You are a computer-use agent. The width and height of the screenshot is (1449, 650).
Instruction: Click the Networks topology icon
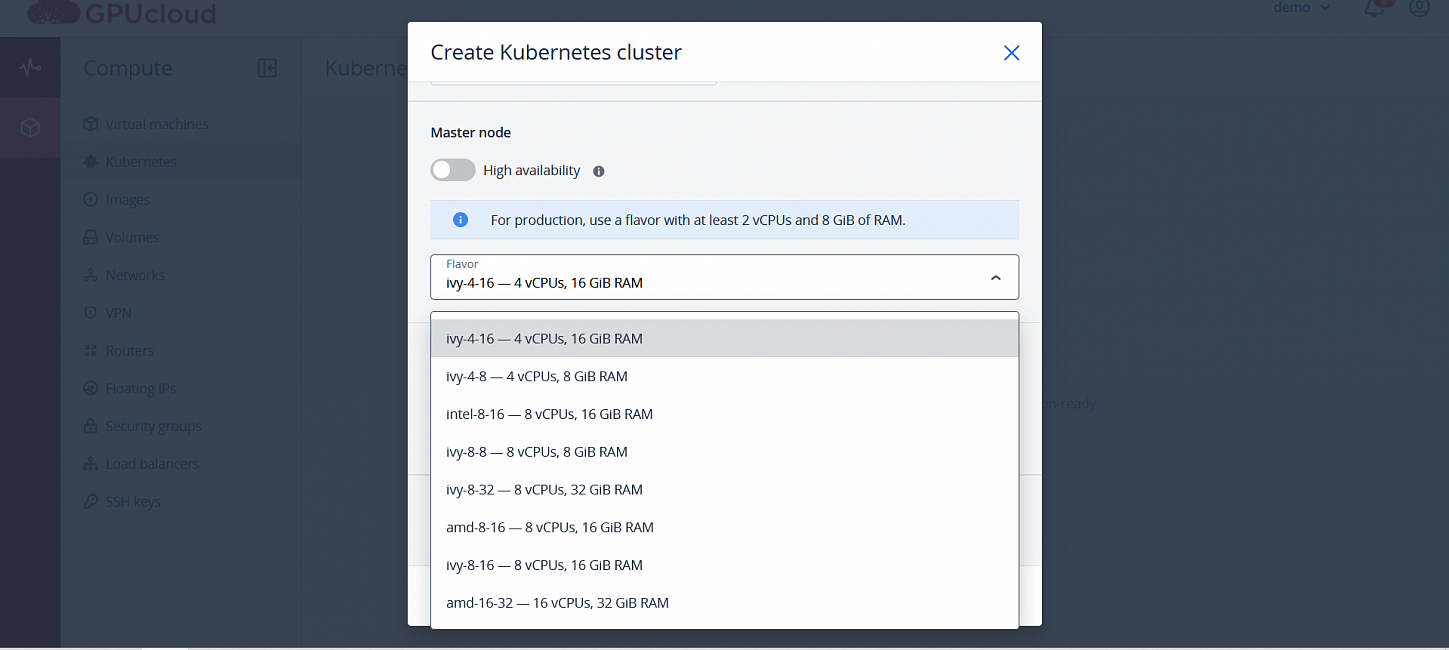pyautogui.click(x=90, y=275)
